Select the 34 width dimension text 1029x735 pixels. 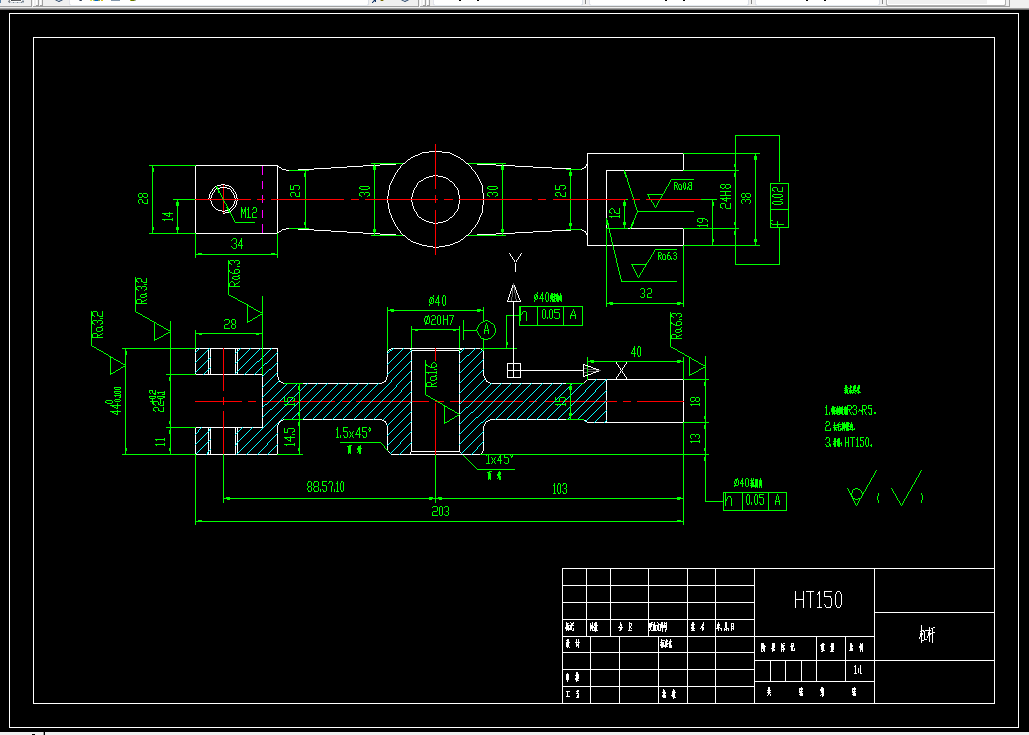(237, 244)
